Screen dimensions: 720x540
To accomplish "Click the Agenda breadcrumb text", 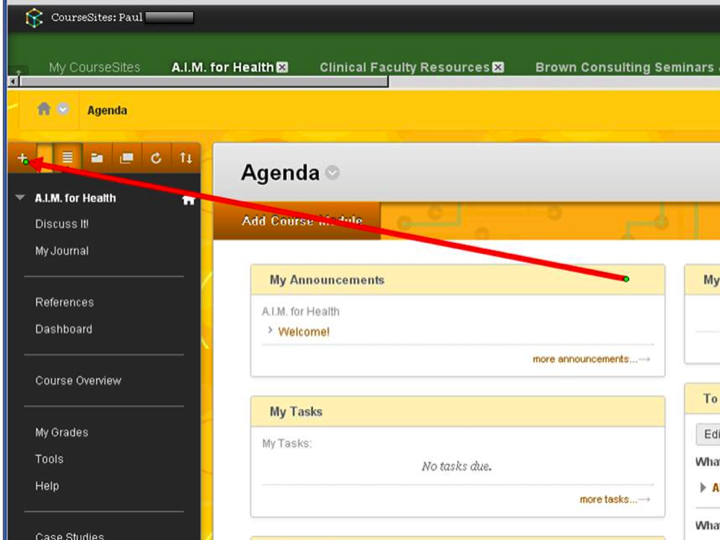I will coord(107,110).
